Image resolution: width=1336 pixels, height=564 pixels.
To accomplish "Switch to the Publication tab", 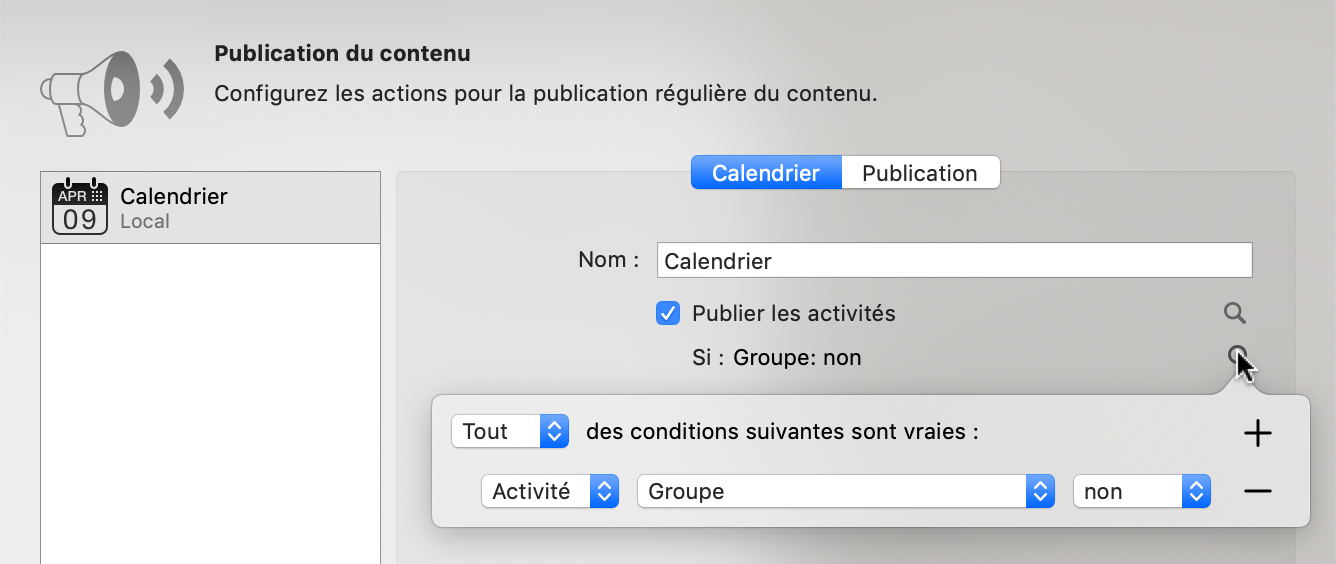I will coord(920,173).
